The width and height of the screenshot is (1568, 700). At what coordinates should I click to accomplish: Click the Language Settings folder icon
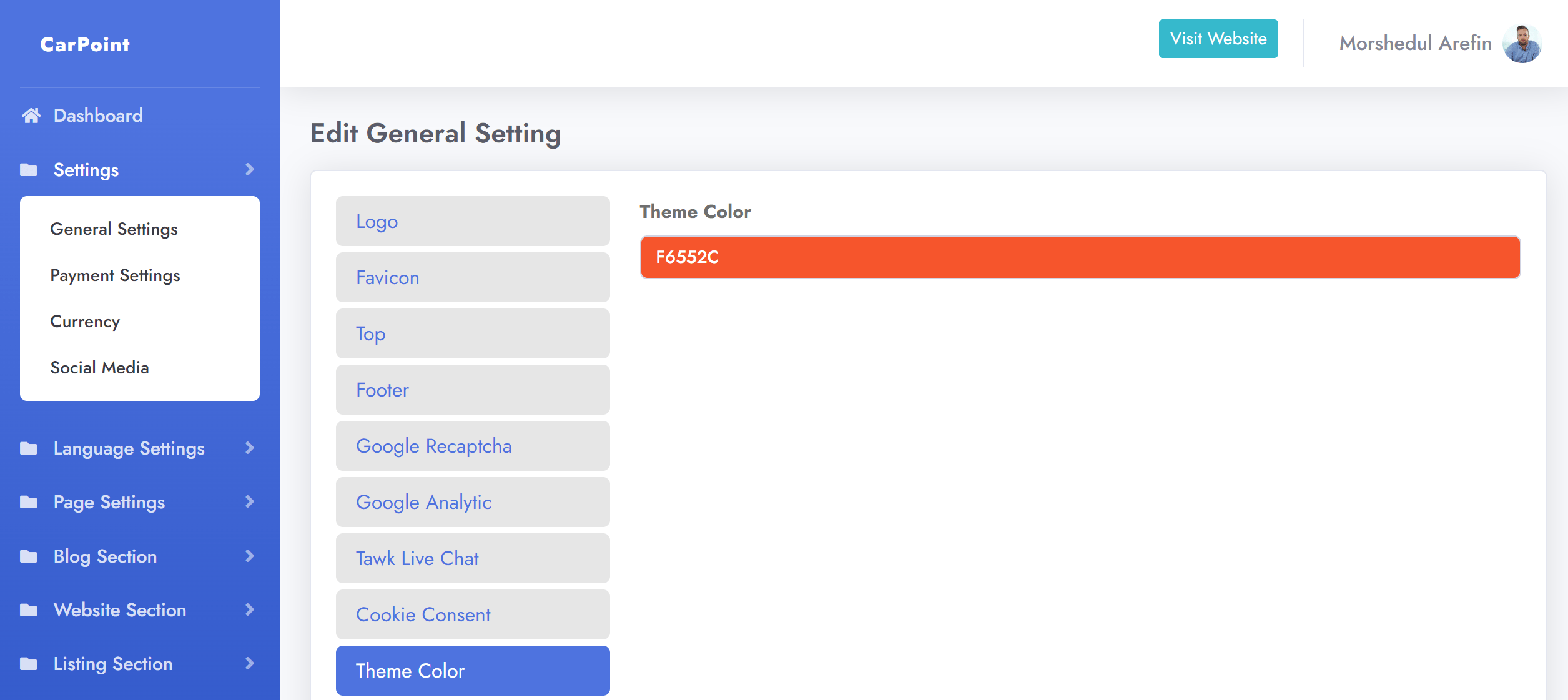click(29, 448)
